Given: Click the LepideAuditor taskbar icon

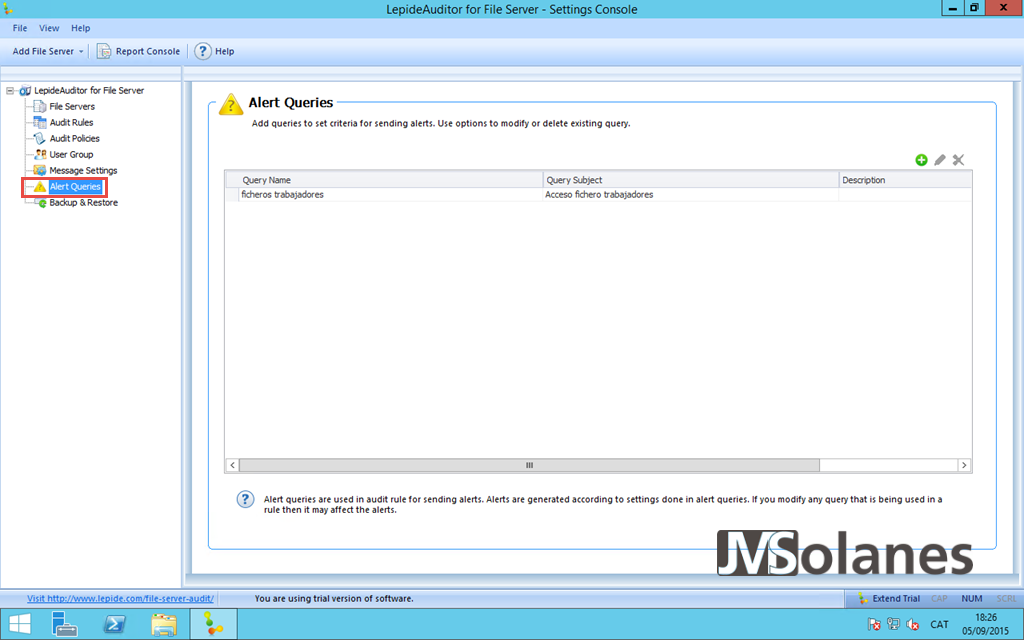Looking at the screenshot, I should pyautogui.click(x=213, y=624).
